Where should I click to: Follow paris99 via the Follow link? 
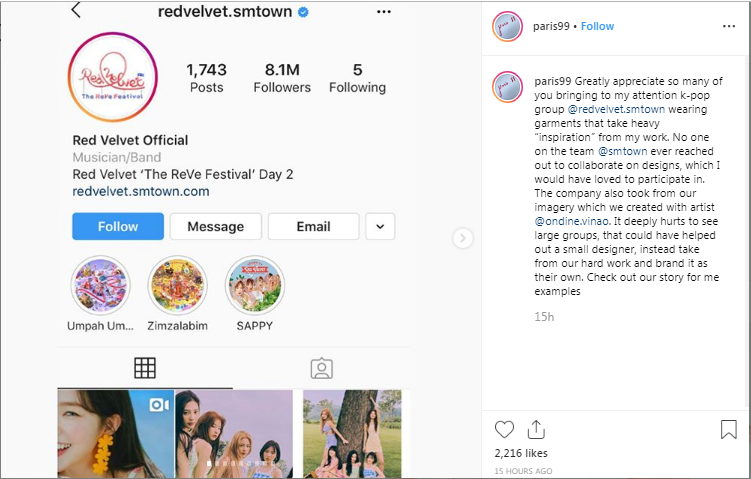click(598, 26)
